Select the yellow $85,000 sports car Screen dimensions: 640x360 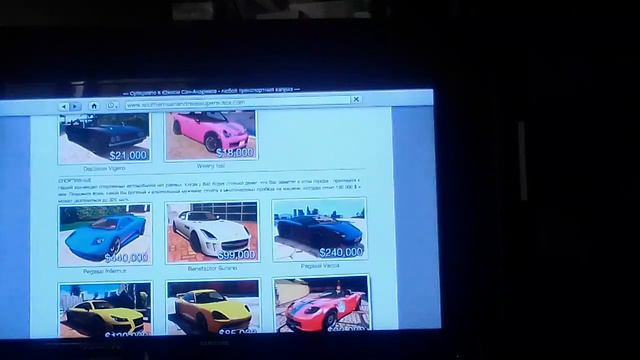tap(213, 307)
